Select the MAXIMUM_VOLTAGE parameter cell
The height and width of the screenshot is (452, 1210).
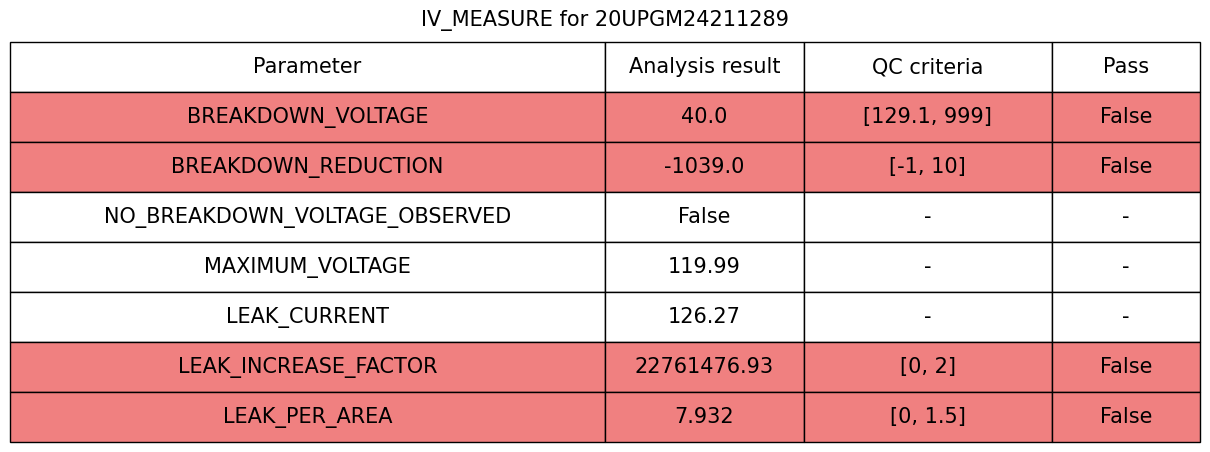coord(307,267)
